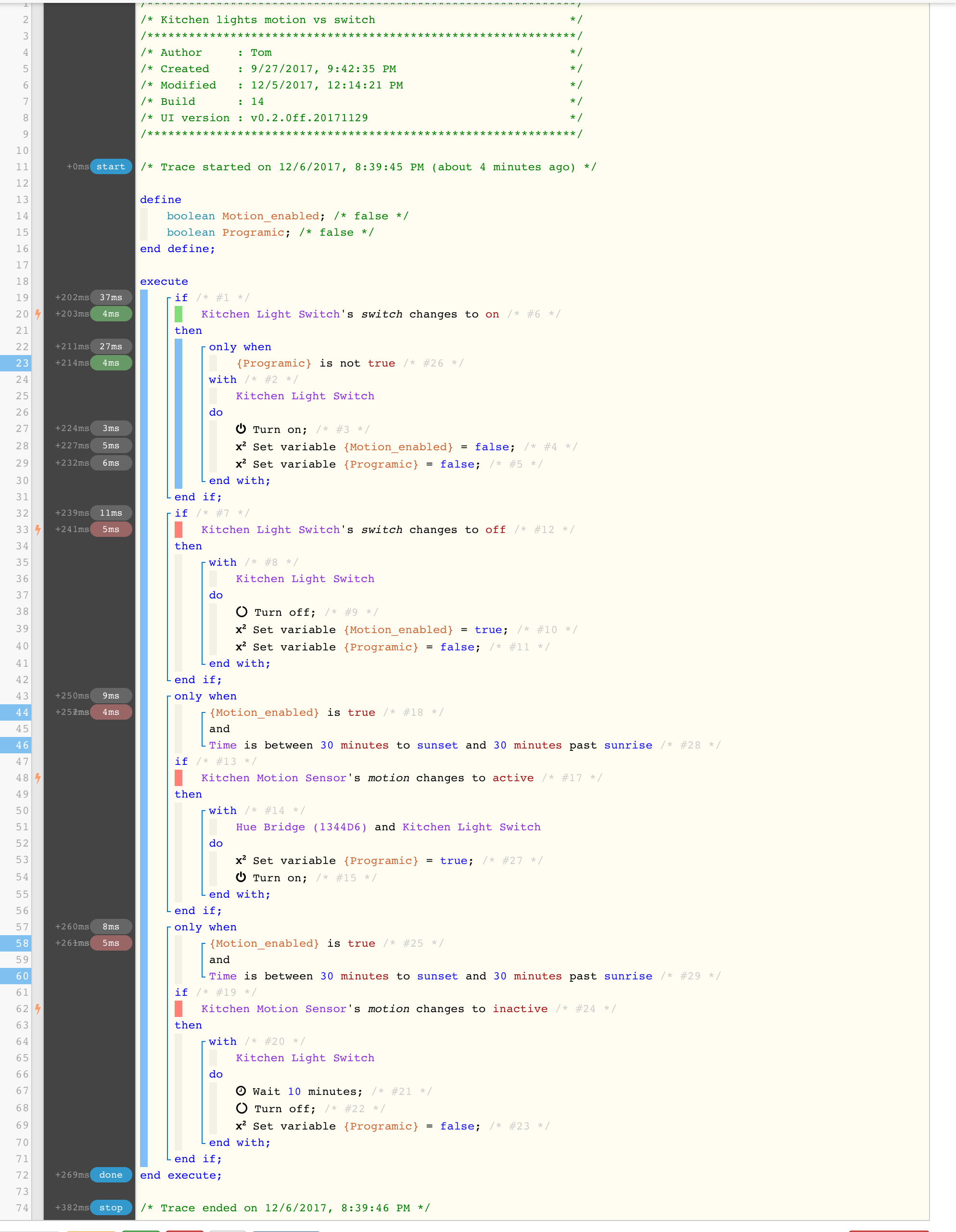Click the Time is between condition #29
956x1232 pixels.
tap(431, 976)
